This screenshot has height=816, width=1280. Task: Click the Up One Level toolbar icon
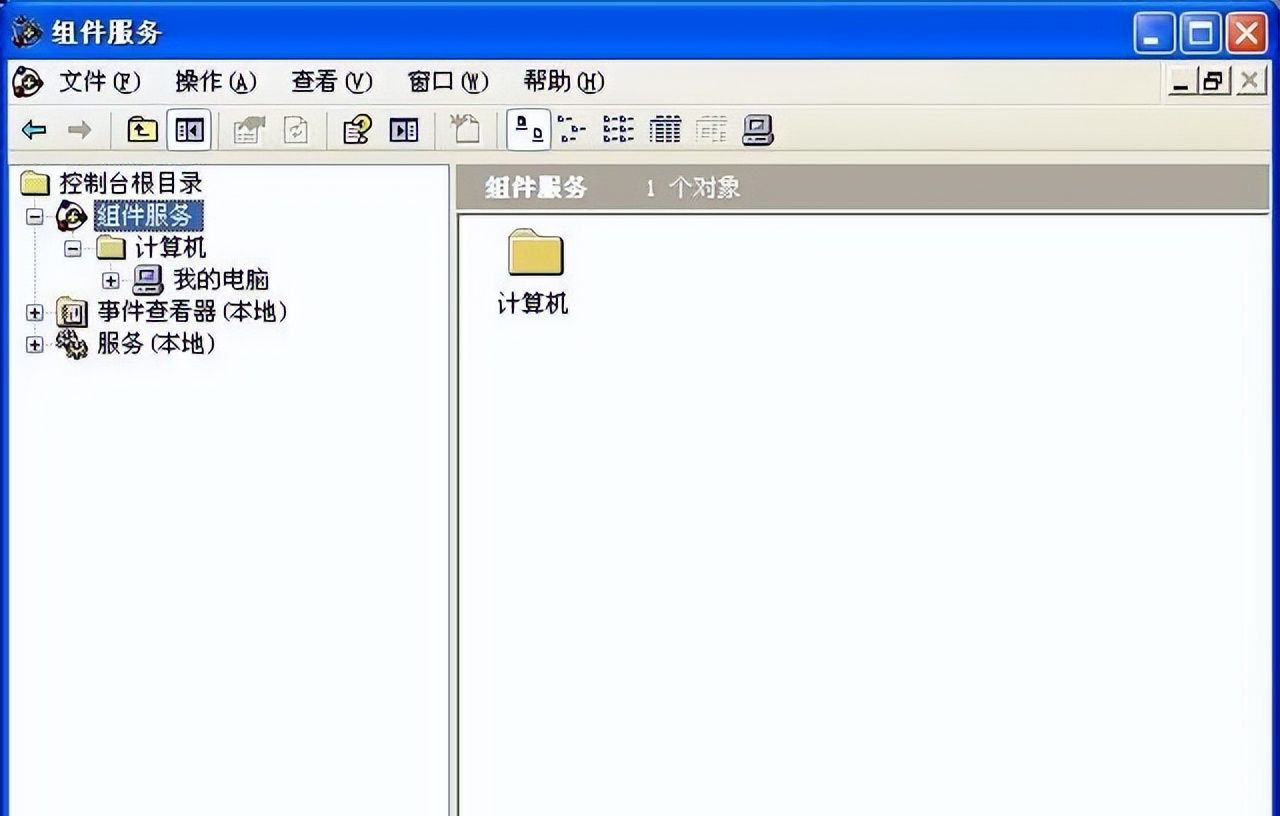click(x=141, y=129)
